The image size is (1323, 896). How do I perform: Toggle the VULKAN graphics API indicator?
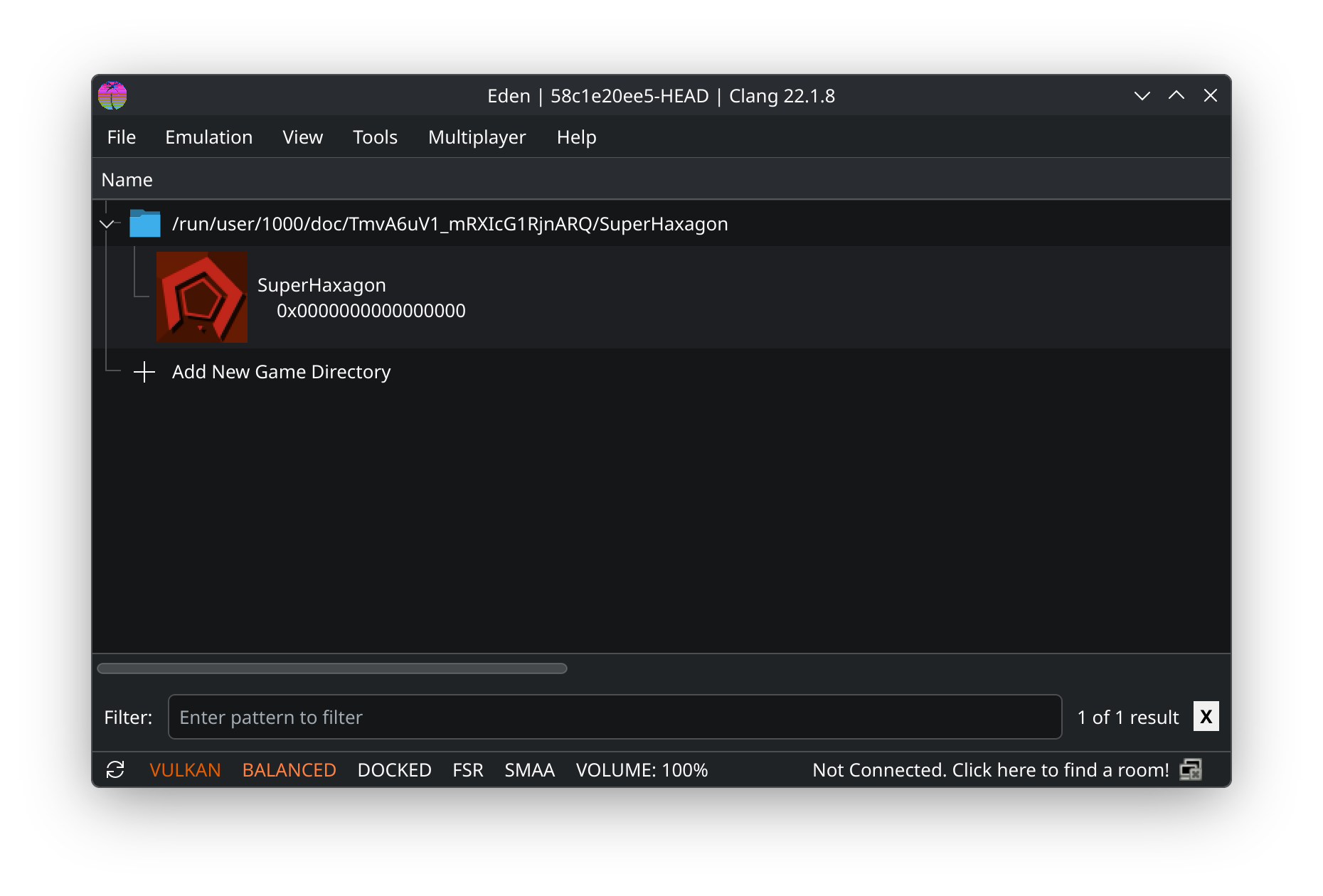click(186, 770)
